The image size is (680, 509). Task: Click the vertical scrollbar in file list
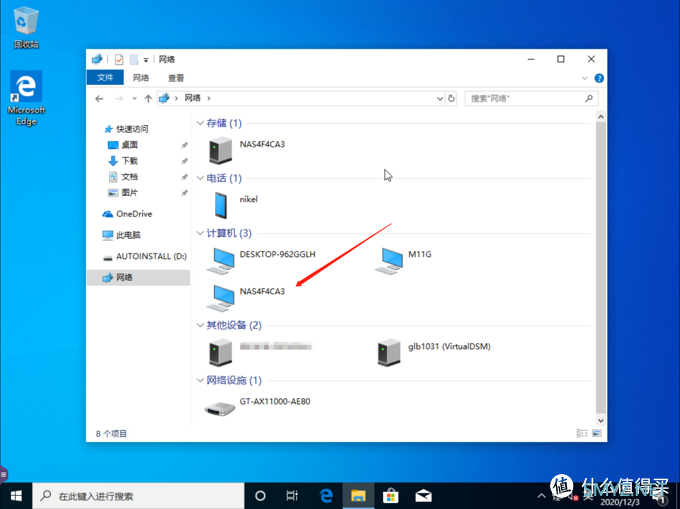click(x=601, y=268)
